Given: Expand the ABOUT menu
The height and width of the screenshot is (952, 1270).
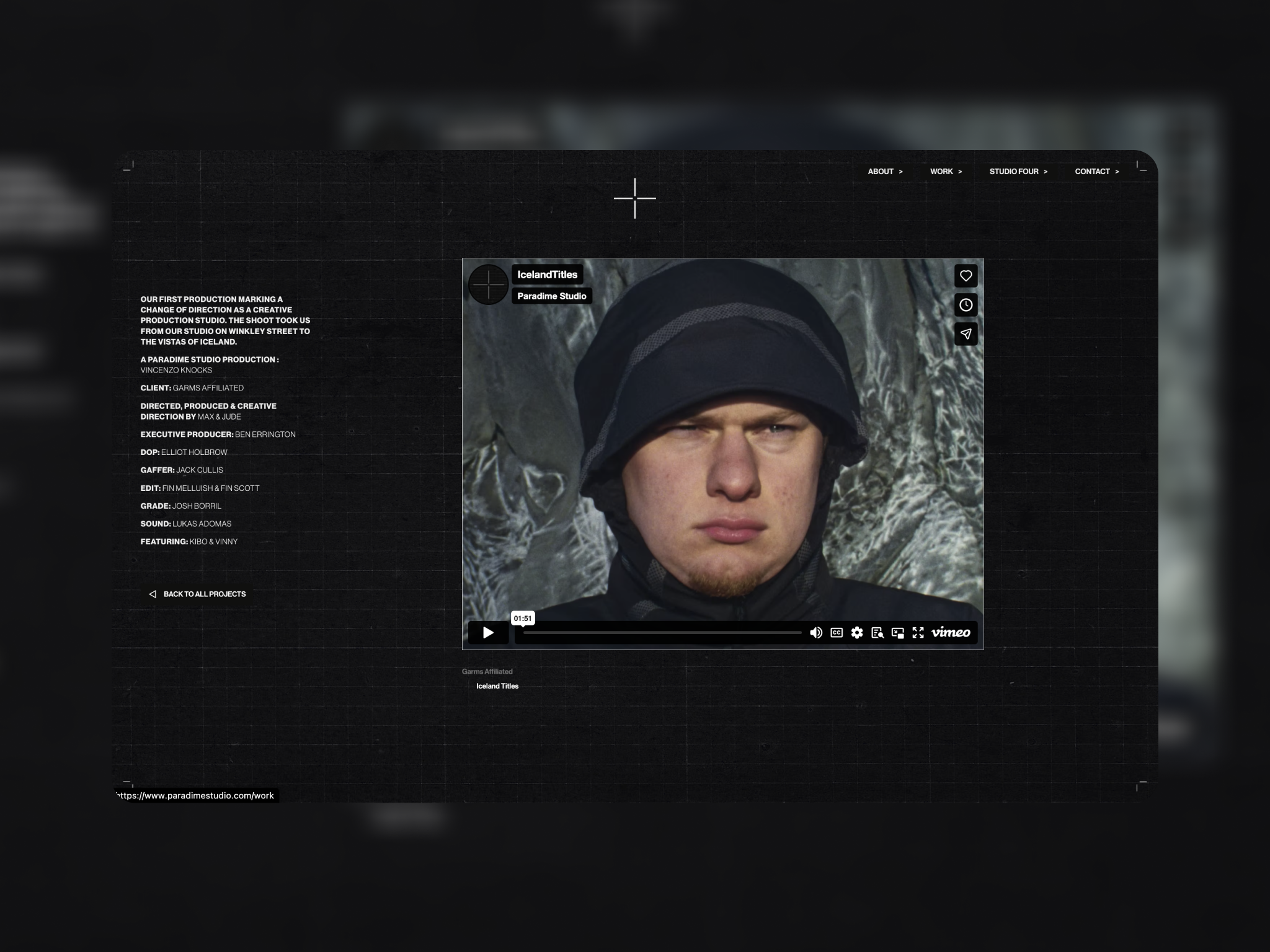Looking at the screenshot, I should click(885, 172).
